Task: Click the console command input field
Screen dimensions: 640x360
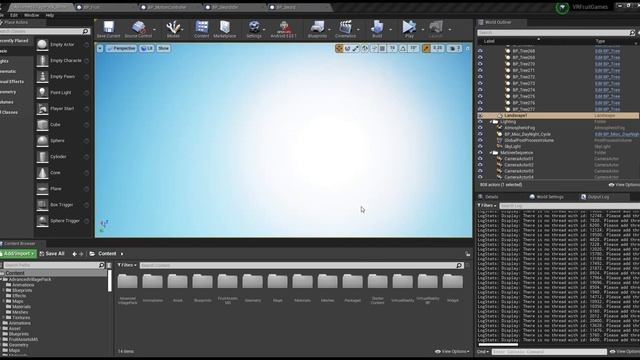Action: (x=549, y=351)
